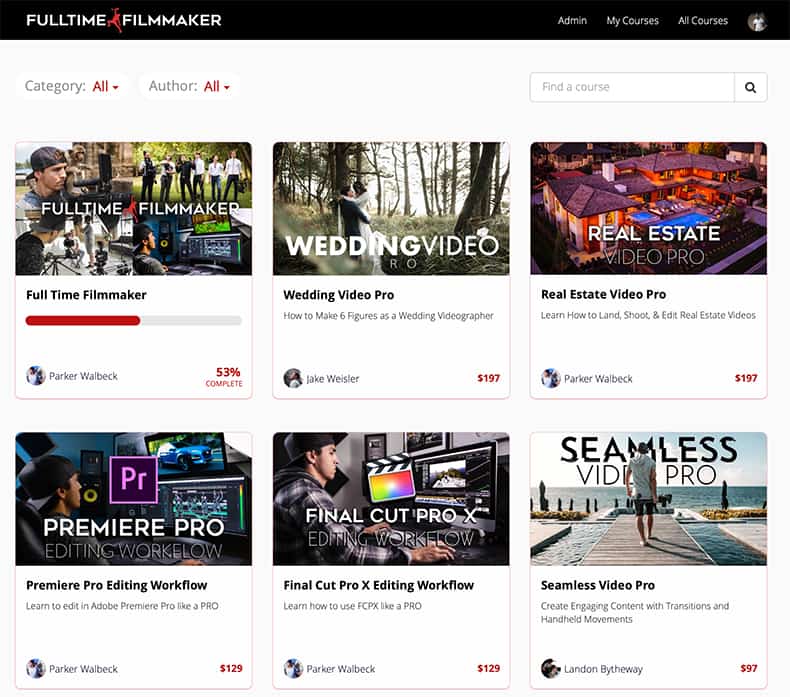This screenshot has width=790, height=697.
Task: Open the Full Time Filmmaker course thumbnail
Action: 134,209
